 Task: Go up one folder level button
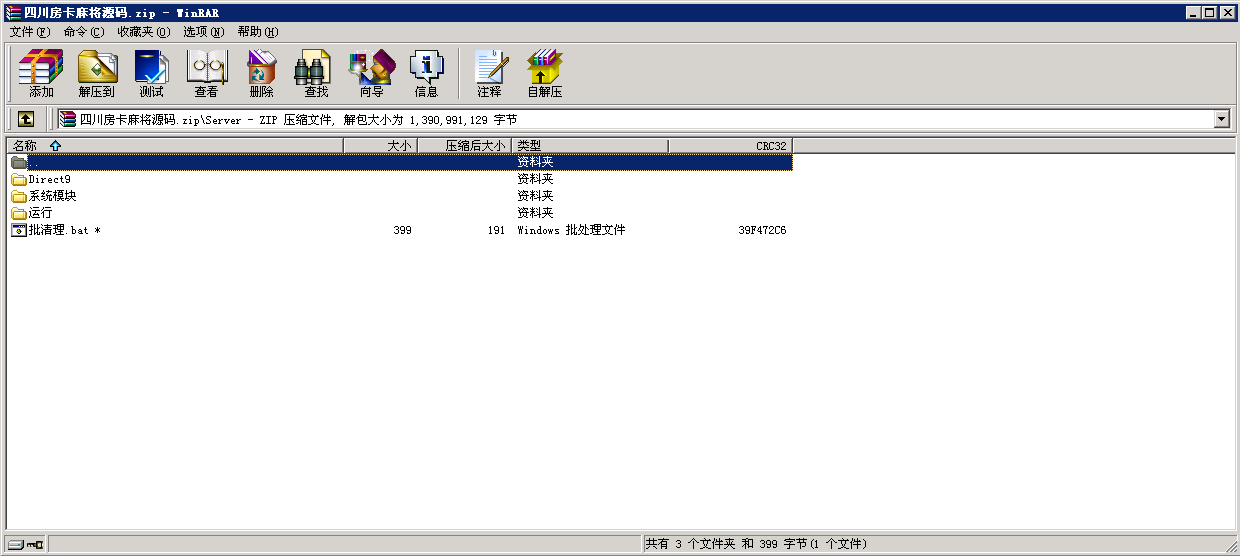(26, 119)
